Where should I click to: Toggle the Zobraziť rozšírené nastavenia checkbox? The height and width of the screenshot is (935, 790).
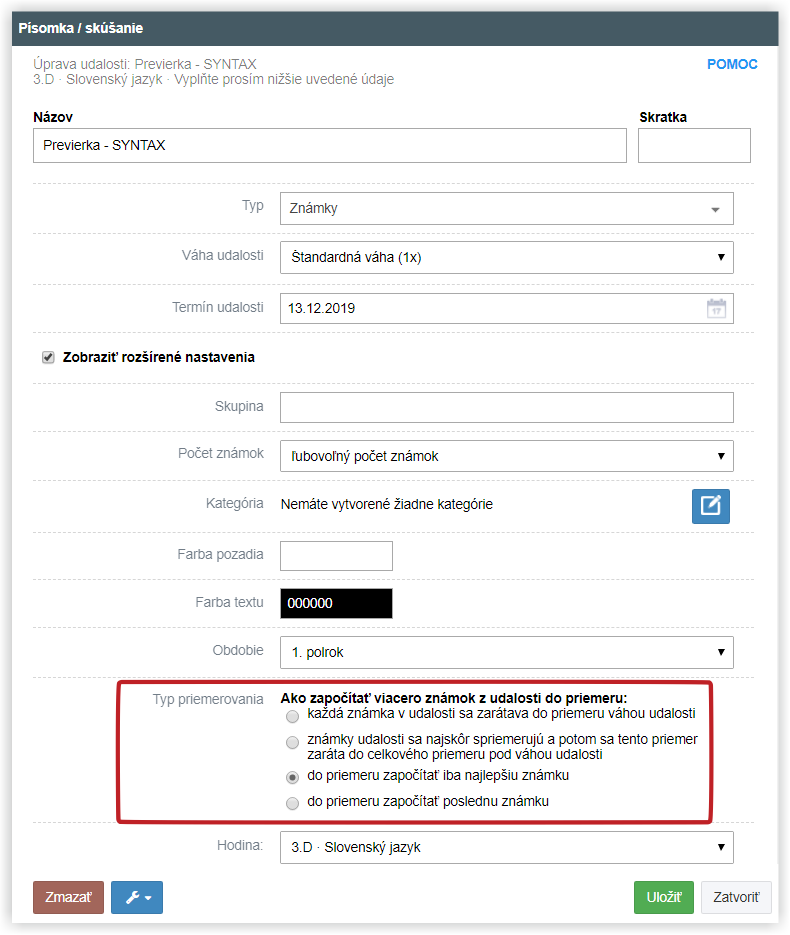click(x=48, y=357)
